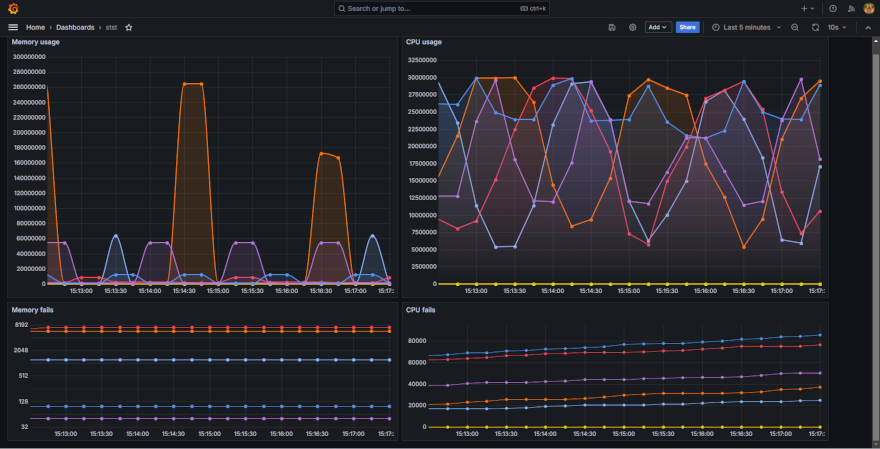Image resolution: width=880 pixels, height=449 pixels.
Task: Open the Memory usage panel title
Action: click(x=35, y=42)
